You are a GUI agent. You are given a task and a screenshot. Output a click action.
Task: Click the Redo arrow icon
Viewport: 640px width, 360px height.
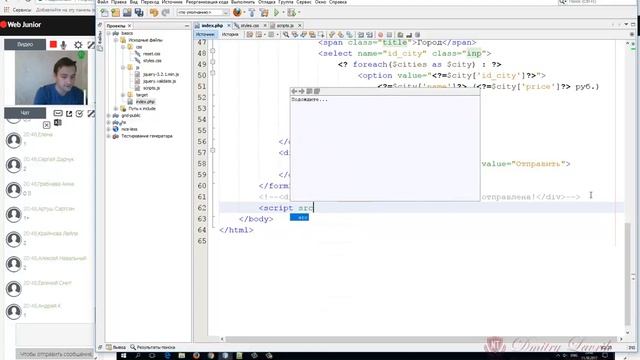click(165, 13)
